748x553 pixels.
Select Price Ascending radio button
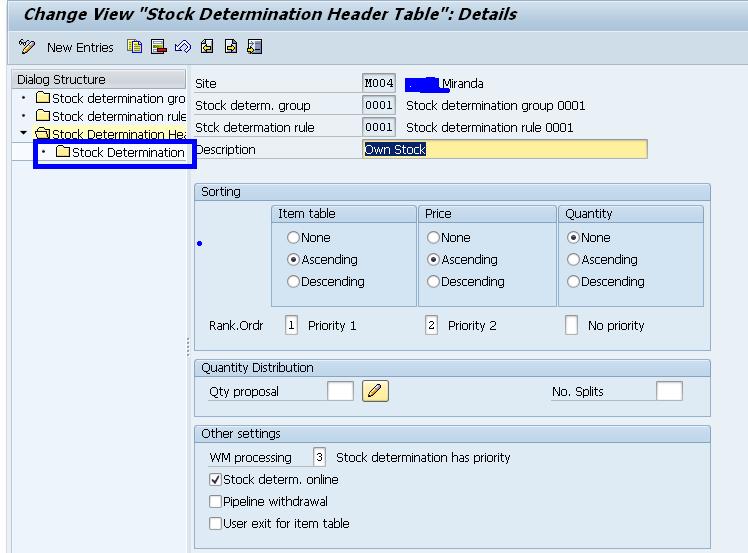tap(433, 259)
